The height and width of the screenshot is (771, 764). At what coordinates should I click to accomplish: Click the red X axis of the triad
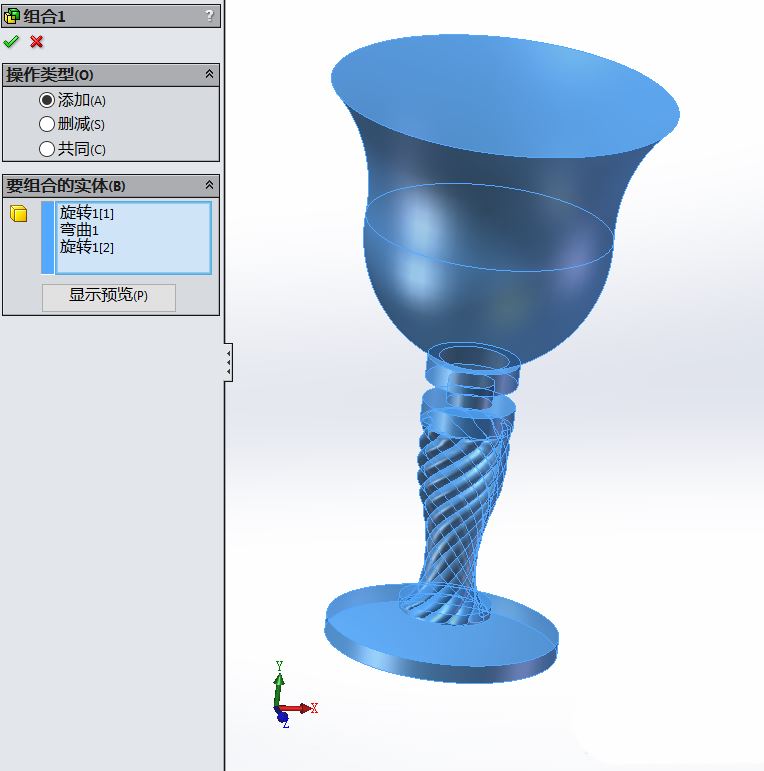303,708
